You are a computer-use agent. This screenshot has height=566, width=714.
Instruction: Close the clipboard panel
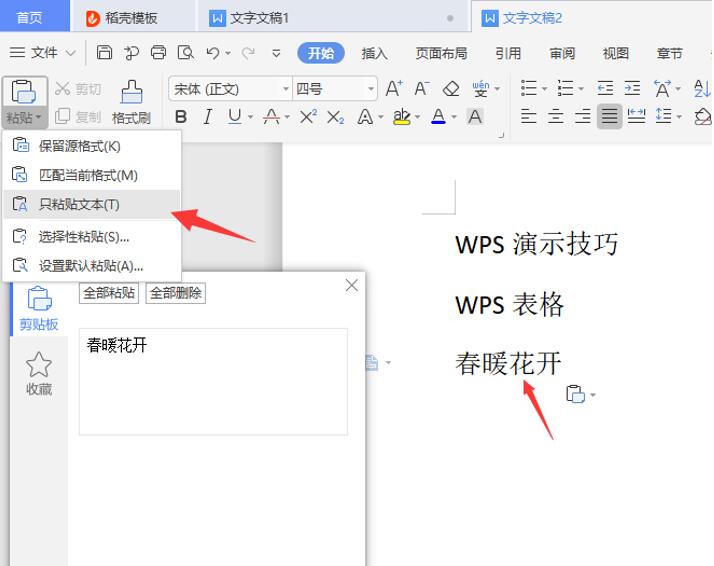352,286
